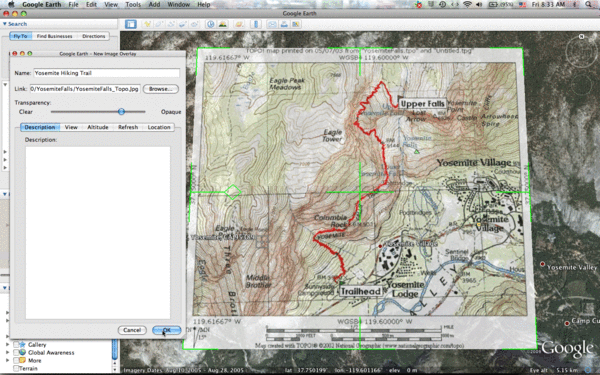600x375 pixels.
Task: Click the Layers panel scrollbar thumb
Action: (114, 349)
